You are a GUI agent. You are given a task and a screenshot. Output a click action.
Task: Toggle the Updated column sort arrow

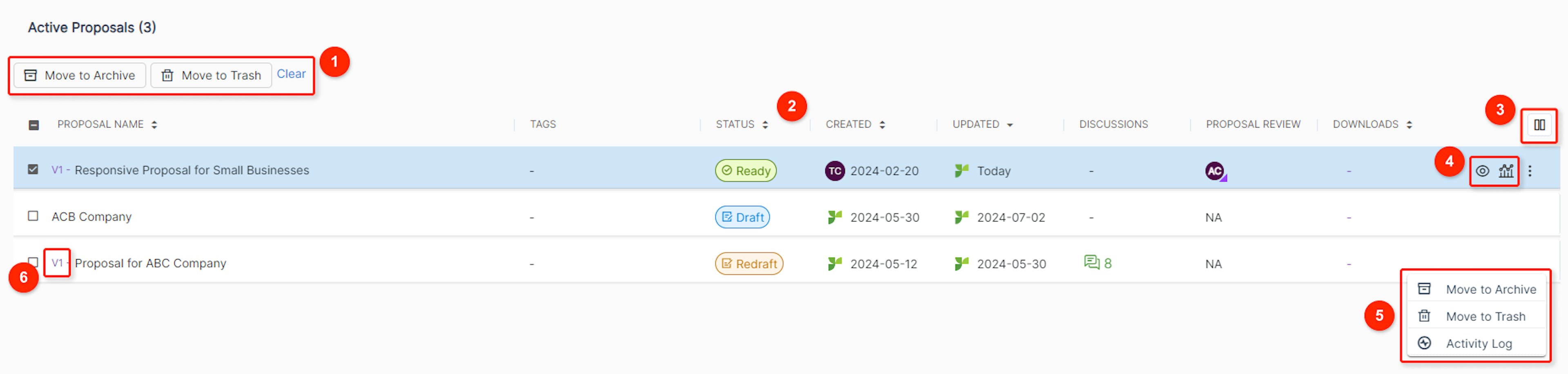point(1010,125)
